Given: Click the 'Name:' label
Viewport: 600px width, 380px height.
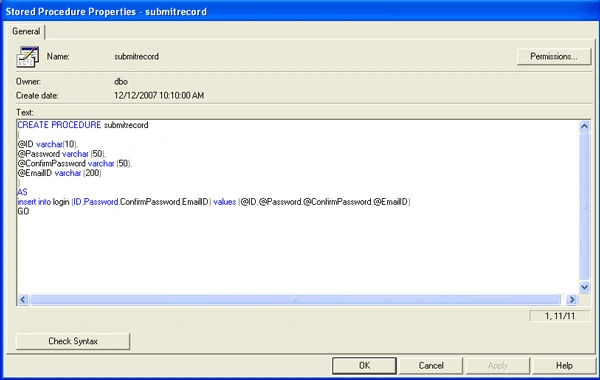Looking at the screenshot, I should pos(58,57).
